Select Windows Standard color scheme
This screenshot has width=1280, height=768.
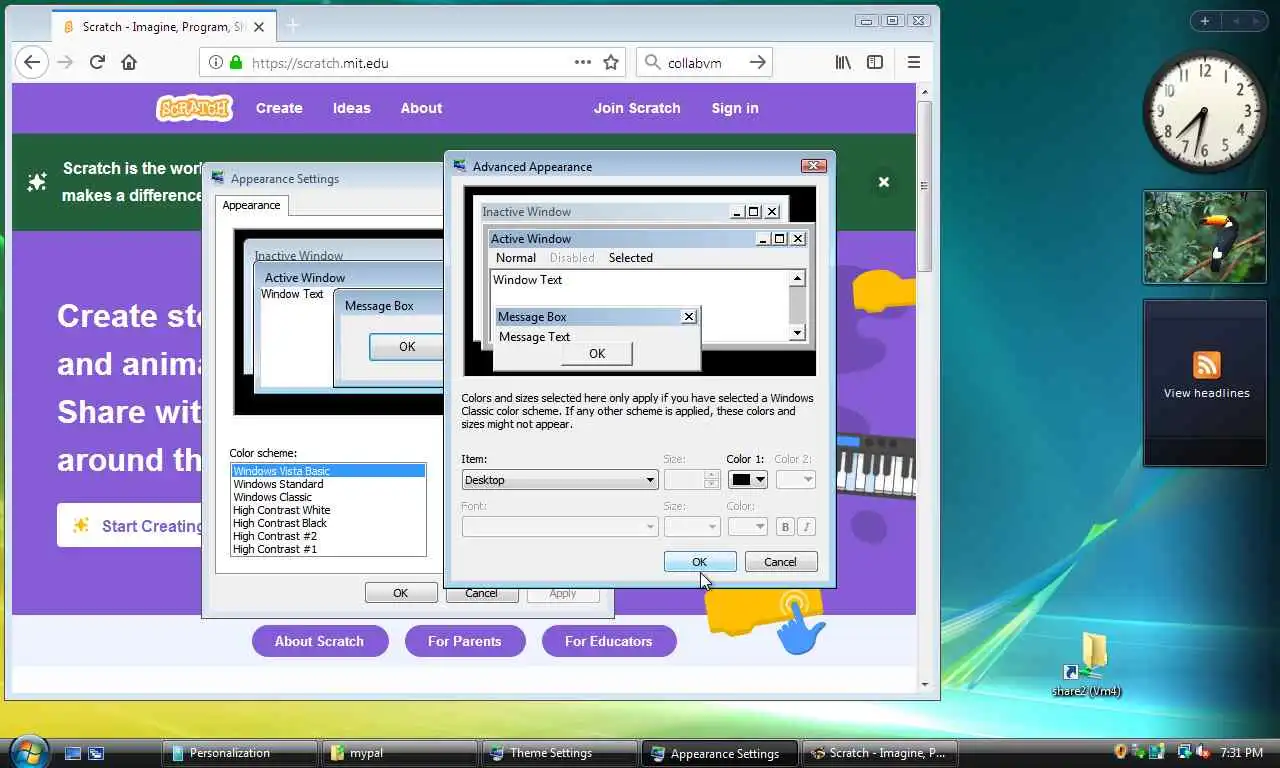328,484
